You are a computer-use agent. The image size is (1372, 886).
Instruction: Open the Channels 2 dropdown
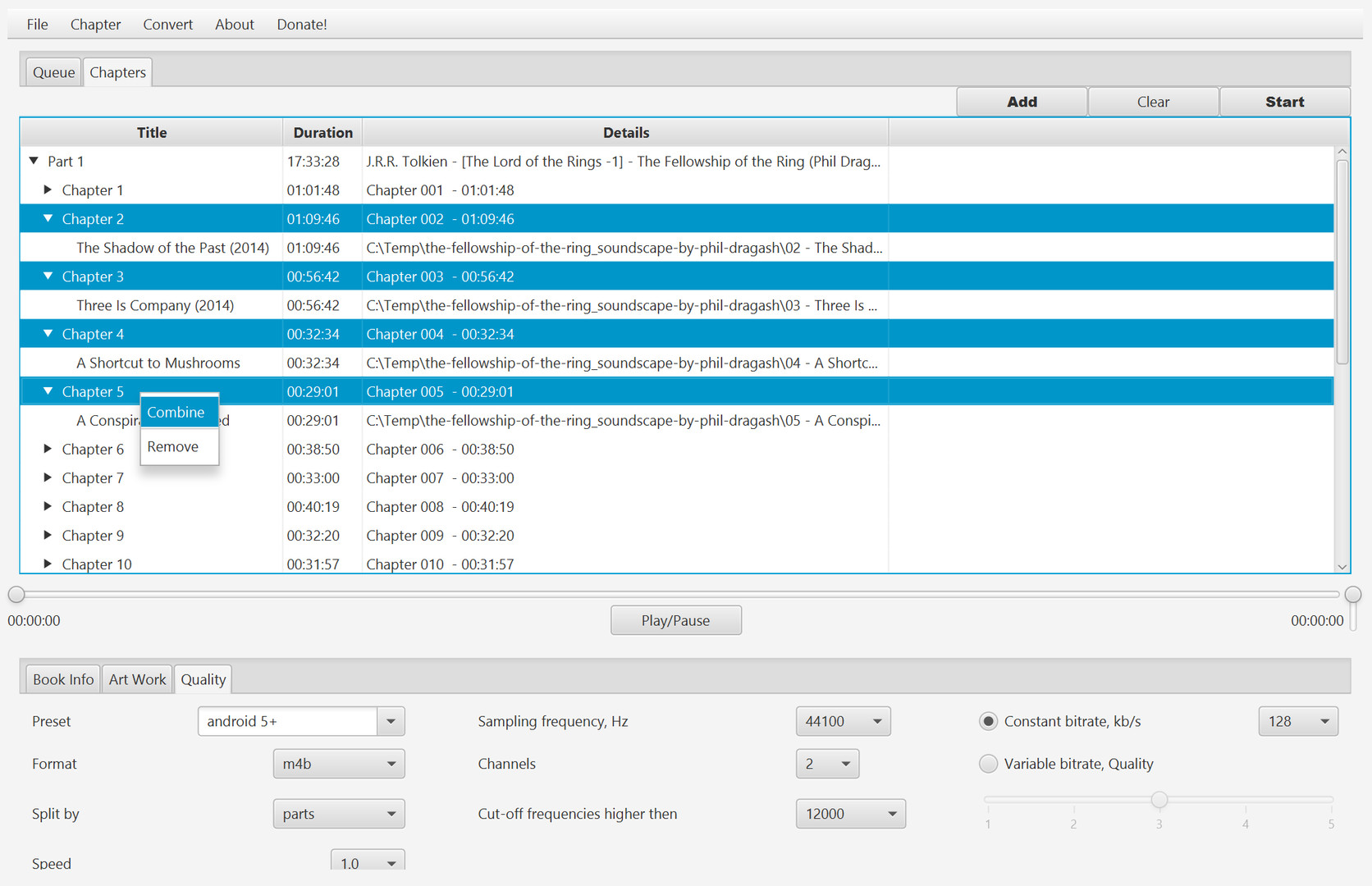827,764
